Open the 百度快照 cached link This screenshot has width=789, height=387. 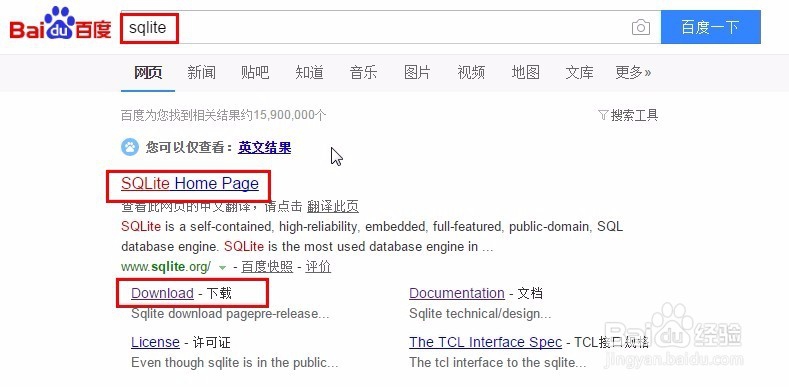pyautogui.click(x=267, y=267)
